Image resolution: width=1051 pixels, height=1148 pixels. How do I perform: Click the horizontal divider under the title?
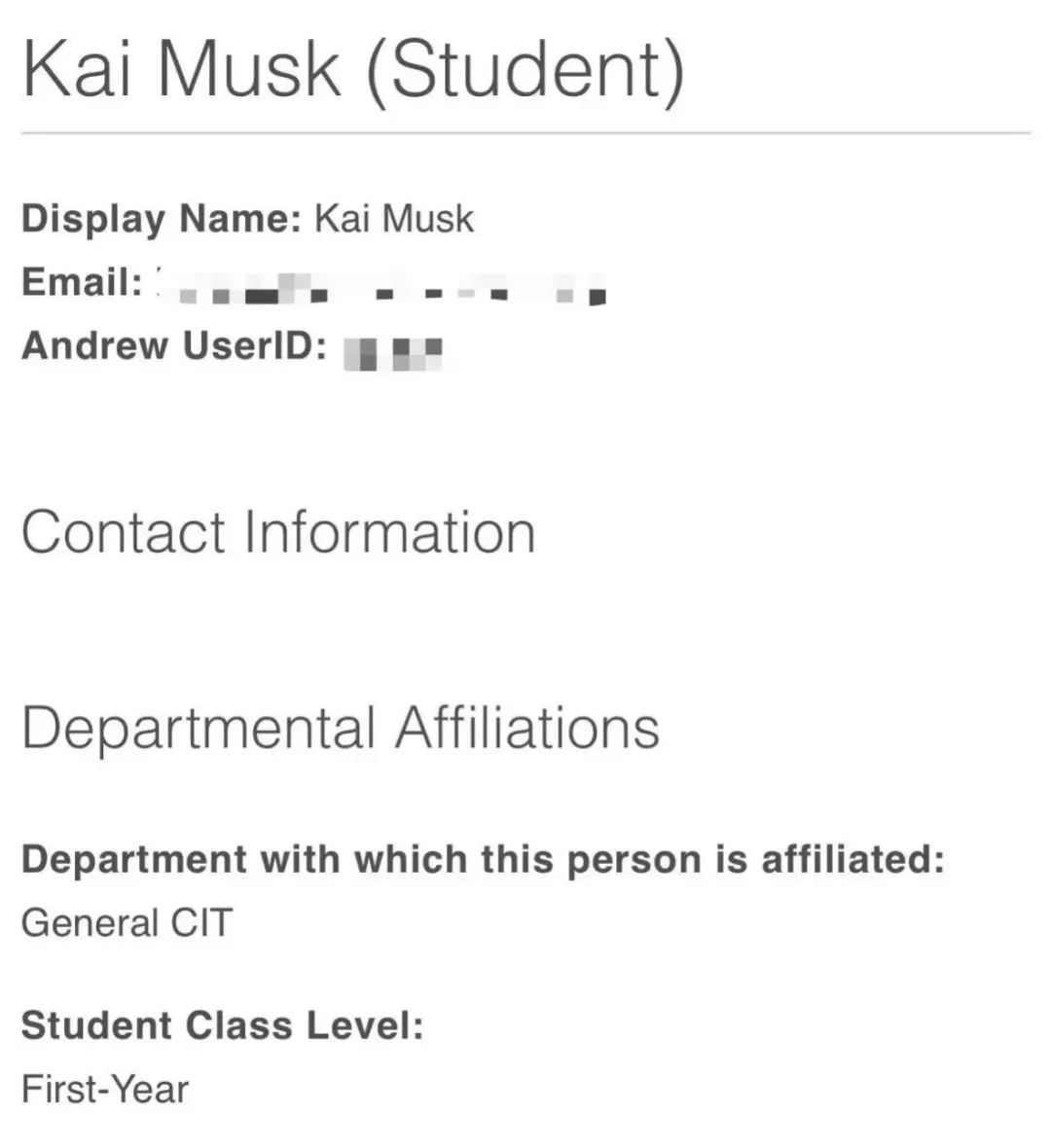pos(525,131)
